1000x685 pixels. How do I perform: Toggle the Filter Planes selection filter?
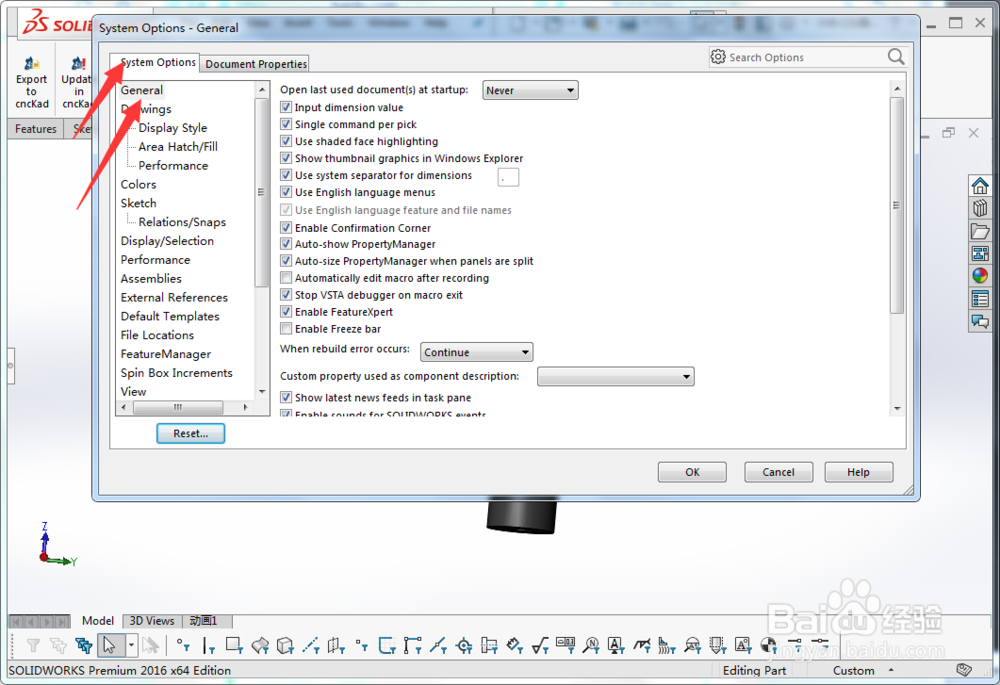[x=336, y=645]
